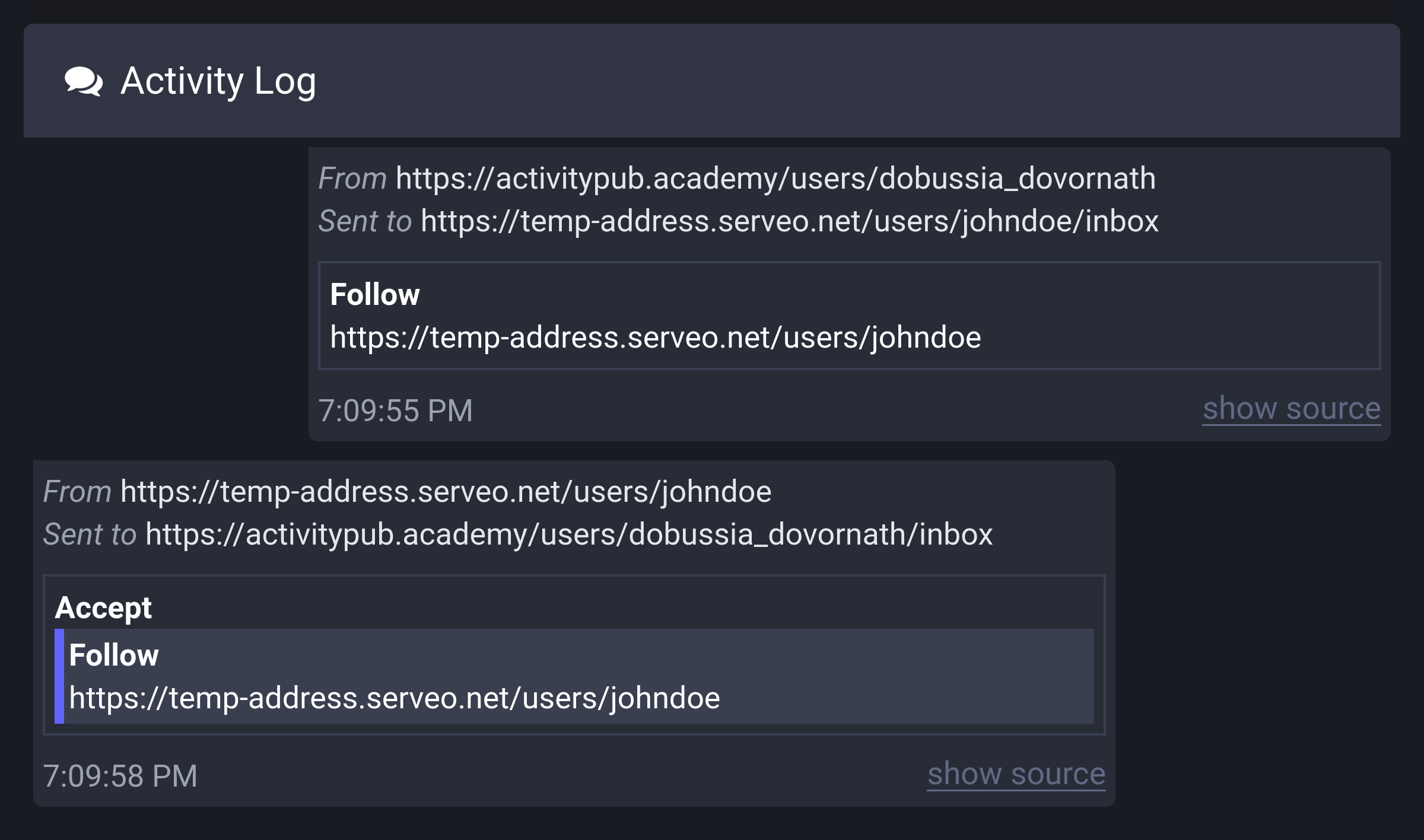Click the nested Follow inside the Accept activity

[576, 676]
